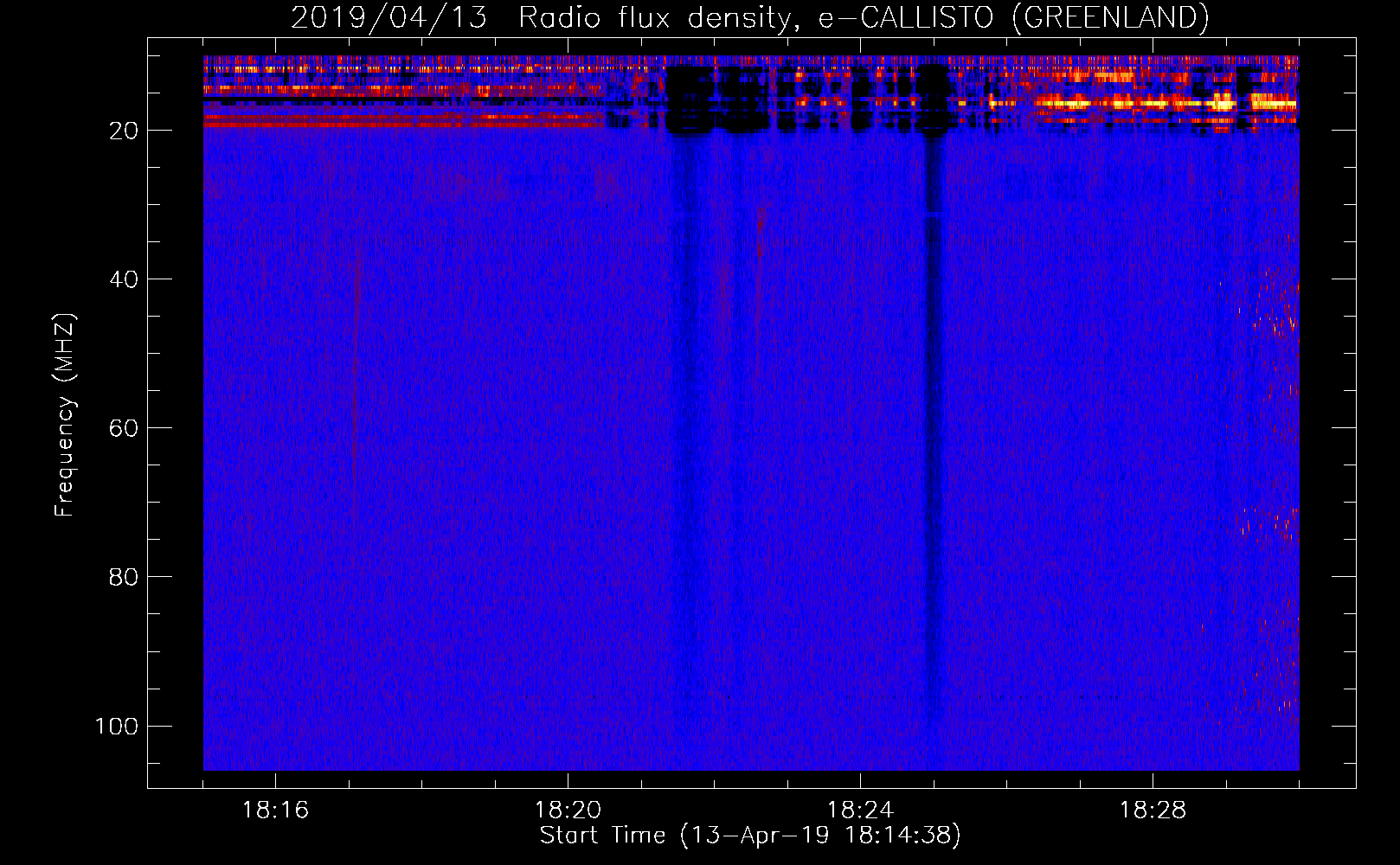This screenshot has width=1400, height=865.
Task: Click the "Frequency (MHZ)" y-axis label
Action: [x=65, y=415]
